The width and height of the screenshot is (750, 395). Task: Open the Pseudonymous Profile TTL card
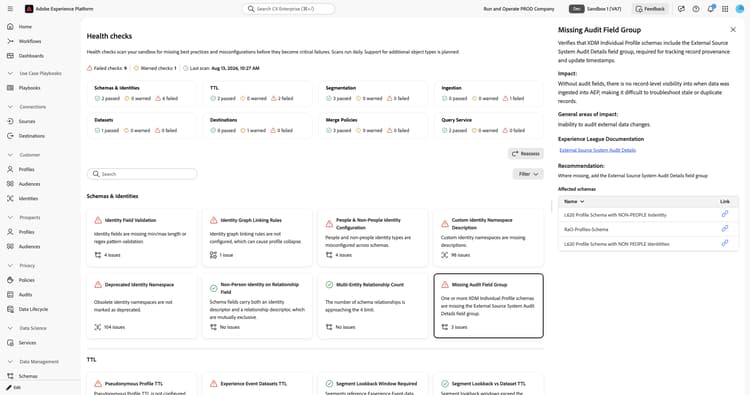[x=142, y=384]
